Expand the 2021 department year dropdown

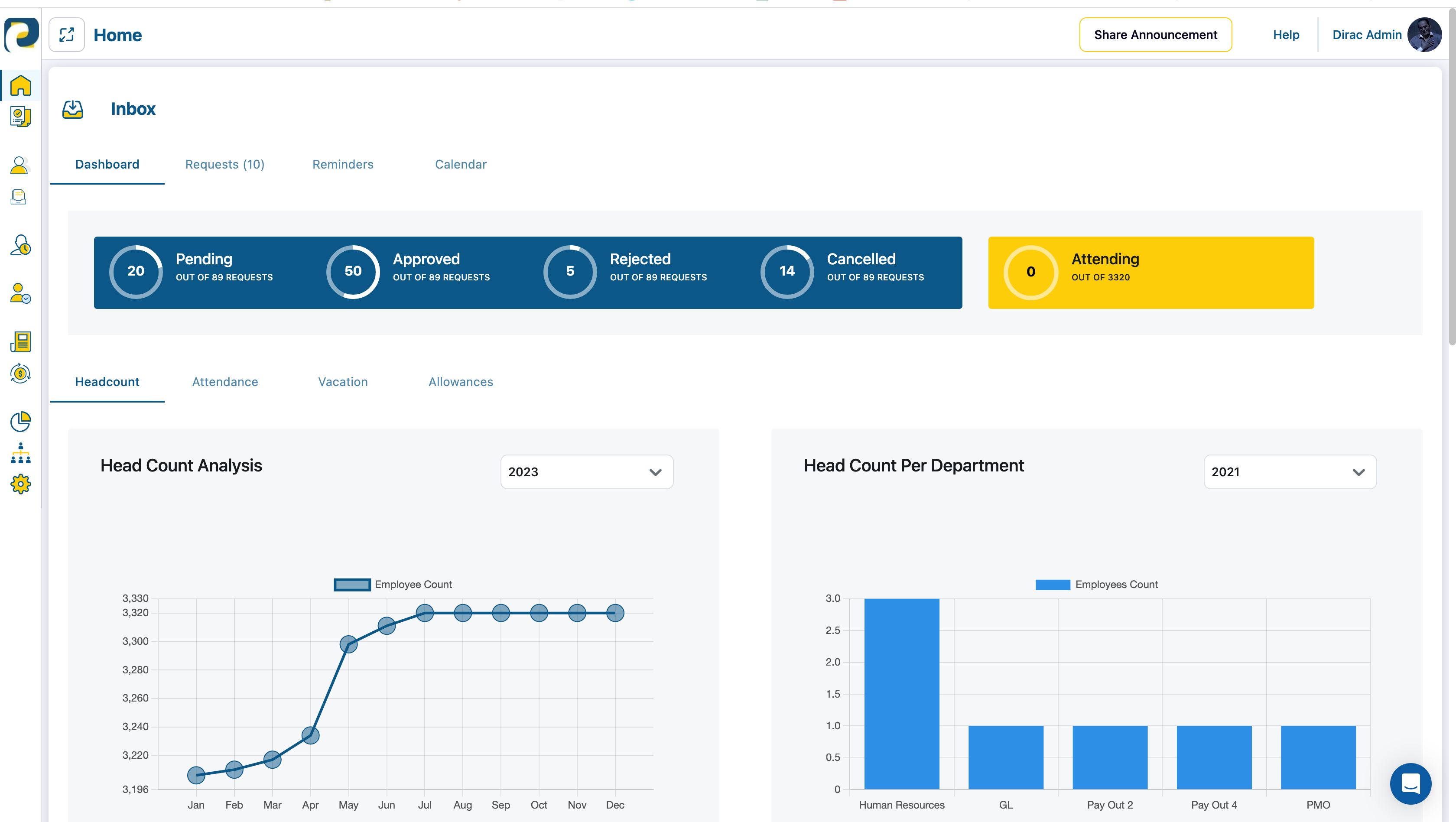[x=1290, y=471]
